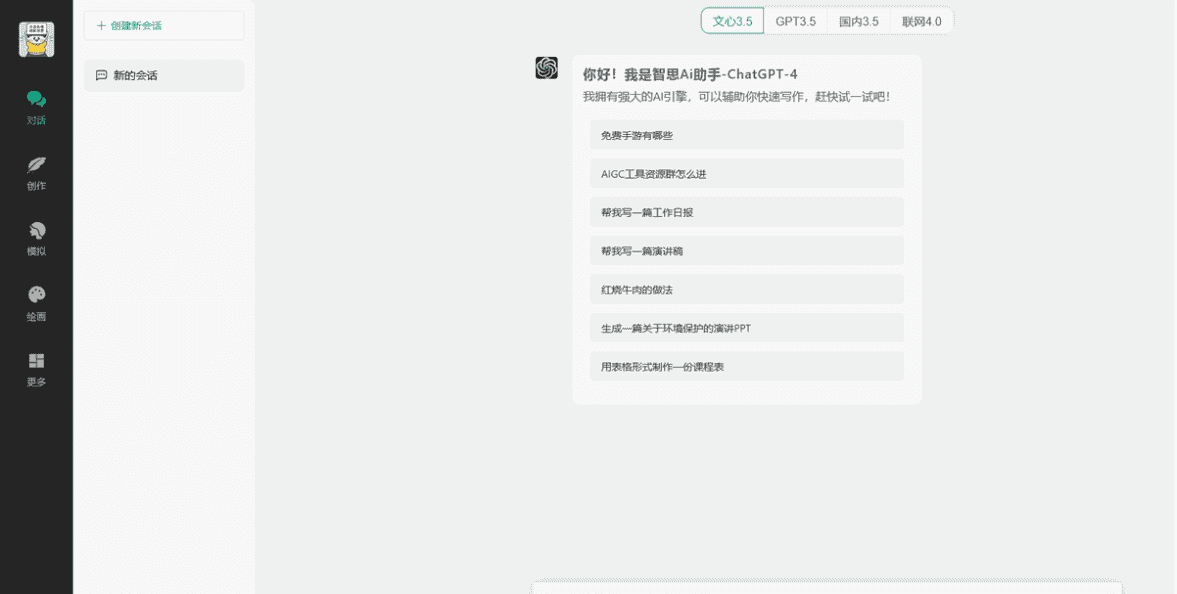This screenshot has width=1177, height=594.
Task: Choose the 免费手游有哪些 suggested prompt
Action: click(x=746, y=135)
